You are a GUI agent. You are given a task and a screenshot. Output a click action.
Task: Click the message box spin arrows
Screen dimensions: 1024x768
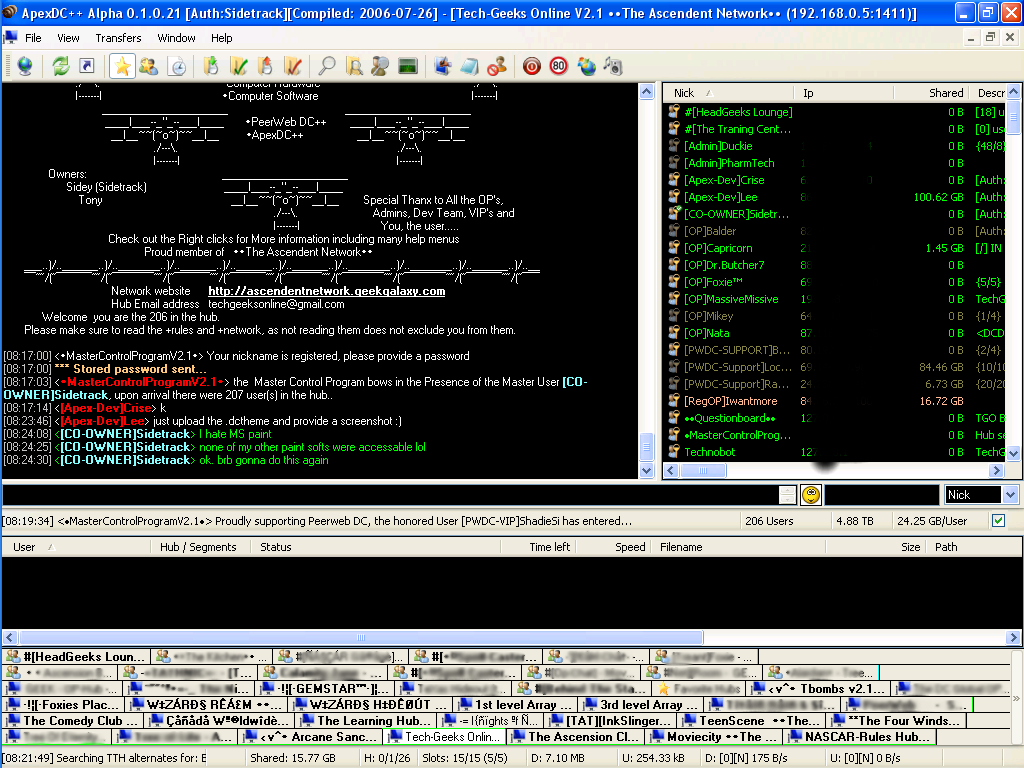tap(788, 494)
